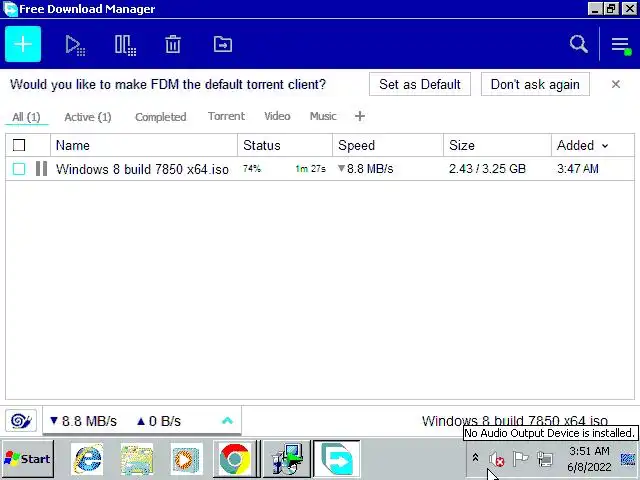
Task: Click the 74% progress status
Action: point(252,168)
